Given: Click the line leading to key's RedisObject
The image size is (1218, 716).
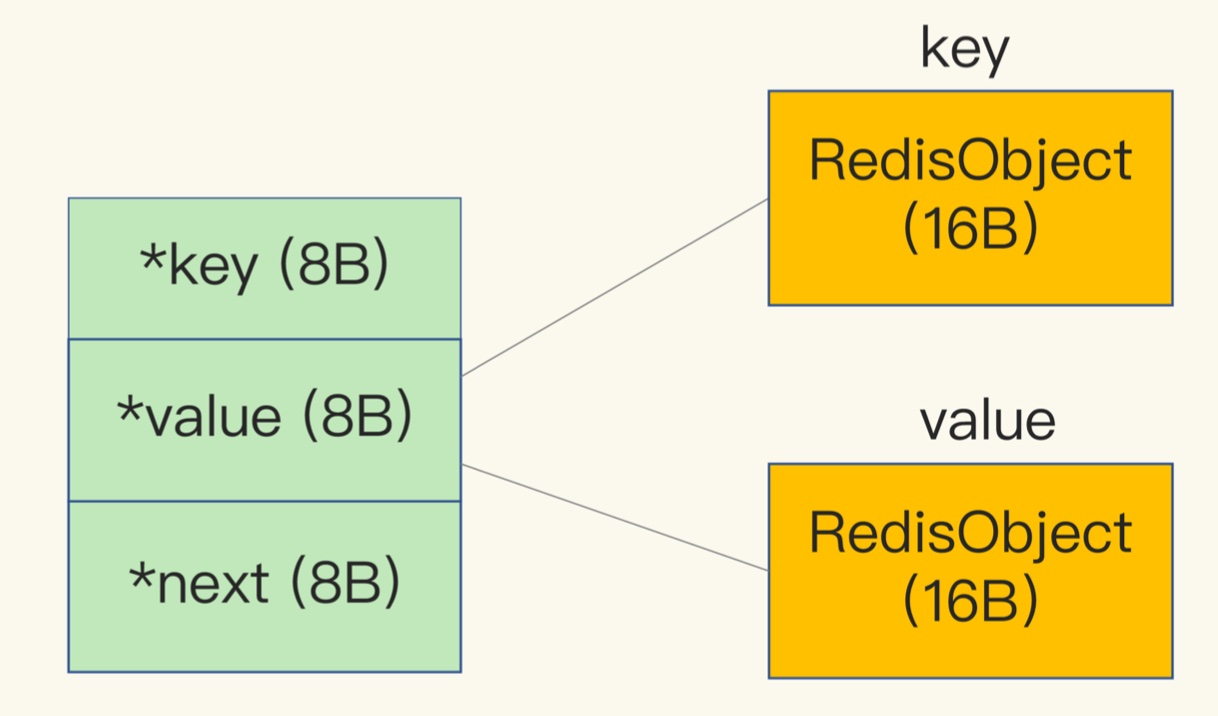Looking at the screenshot, I should click(614, 287).
